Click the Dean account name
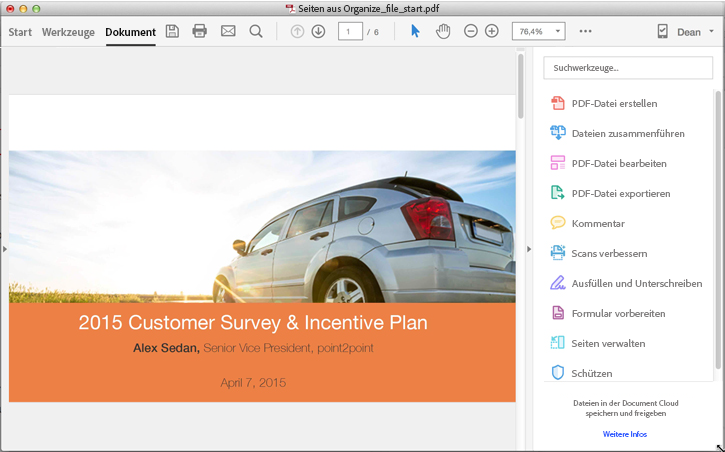The height and width of the screenshot is (452, 725). [688, 32]
